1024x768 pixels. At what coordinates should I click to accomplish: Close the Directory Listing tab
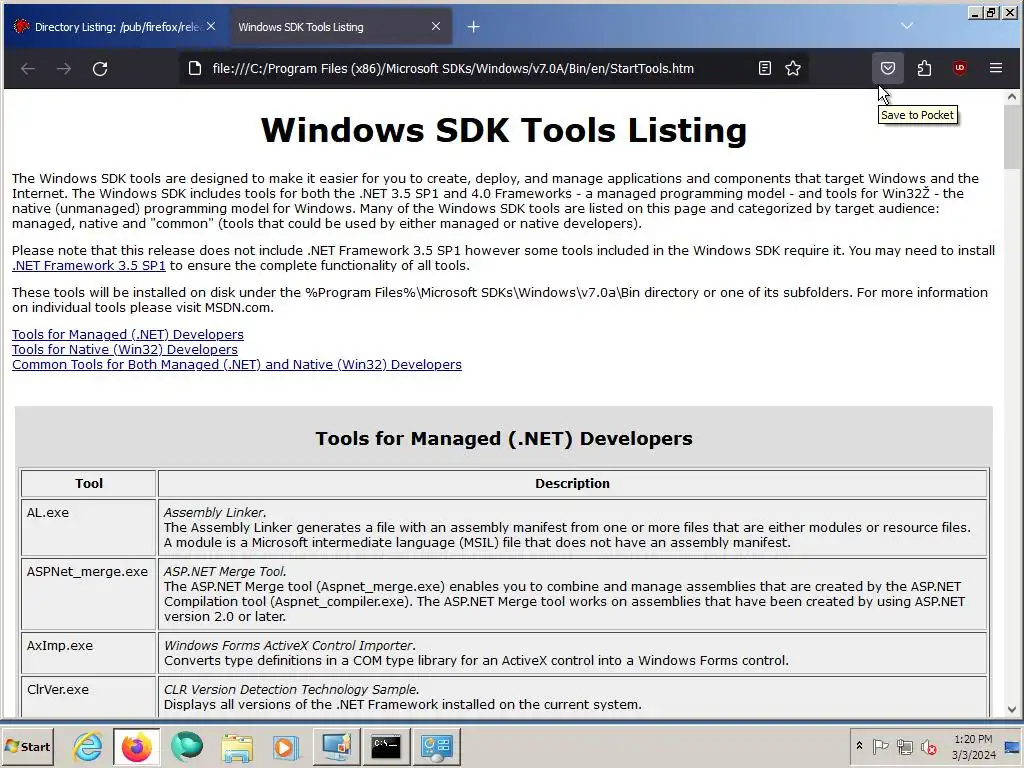point(210,27)
